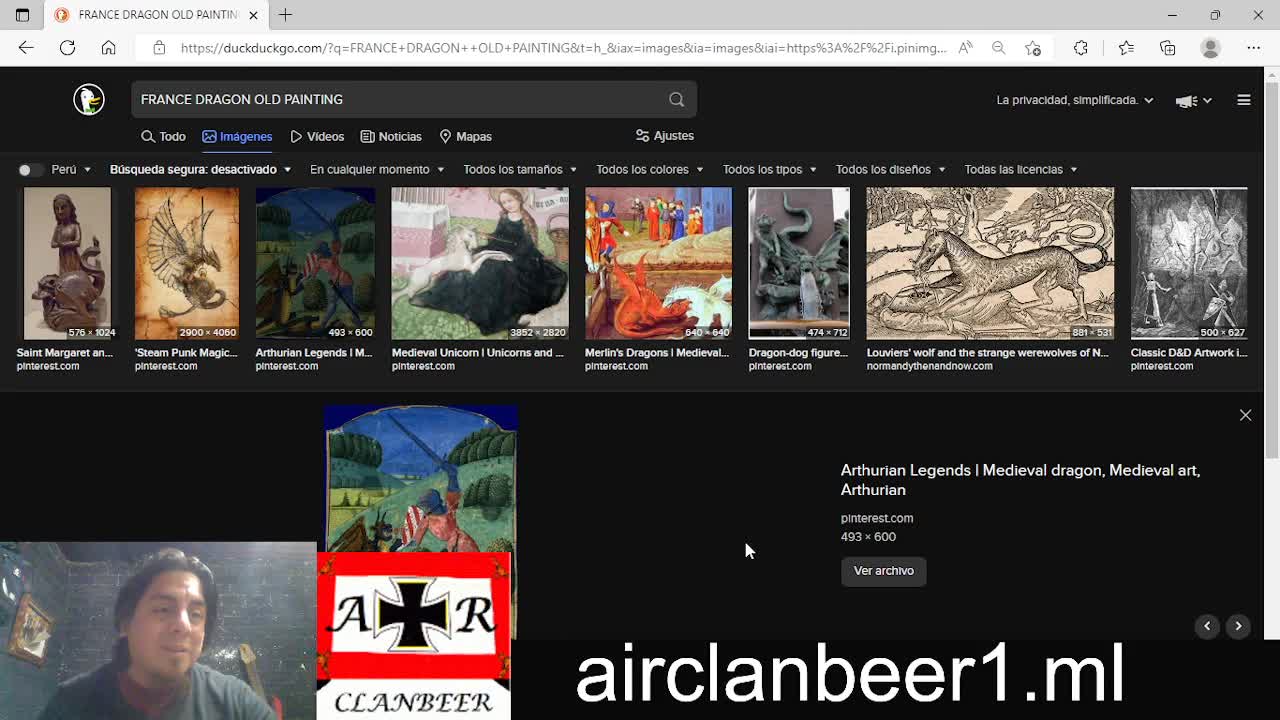Open the Todos los diseños filter
The image size is (1280, 720).
890,170
